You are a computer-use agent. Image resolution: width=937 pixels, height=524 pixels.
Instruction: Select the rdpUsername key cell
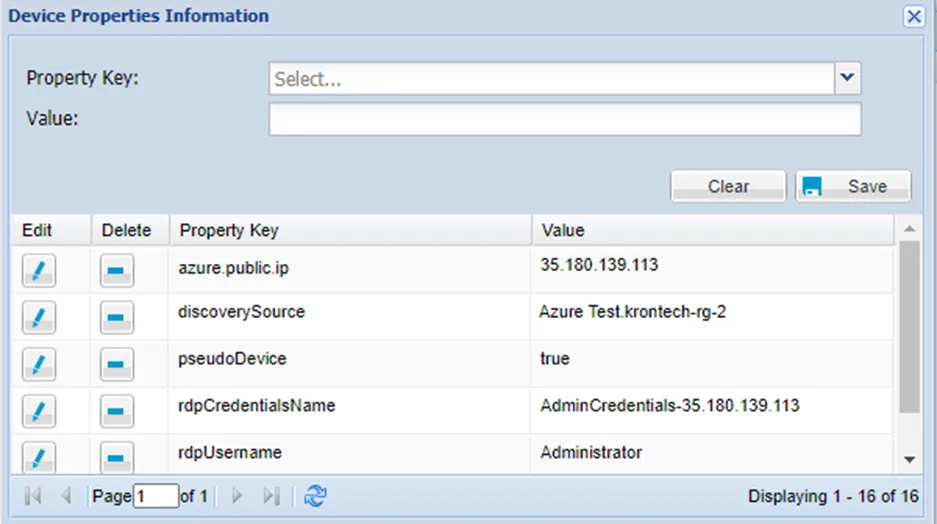(x=349, y=455)
